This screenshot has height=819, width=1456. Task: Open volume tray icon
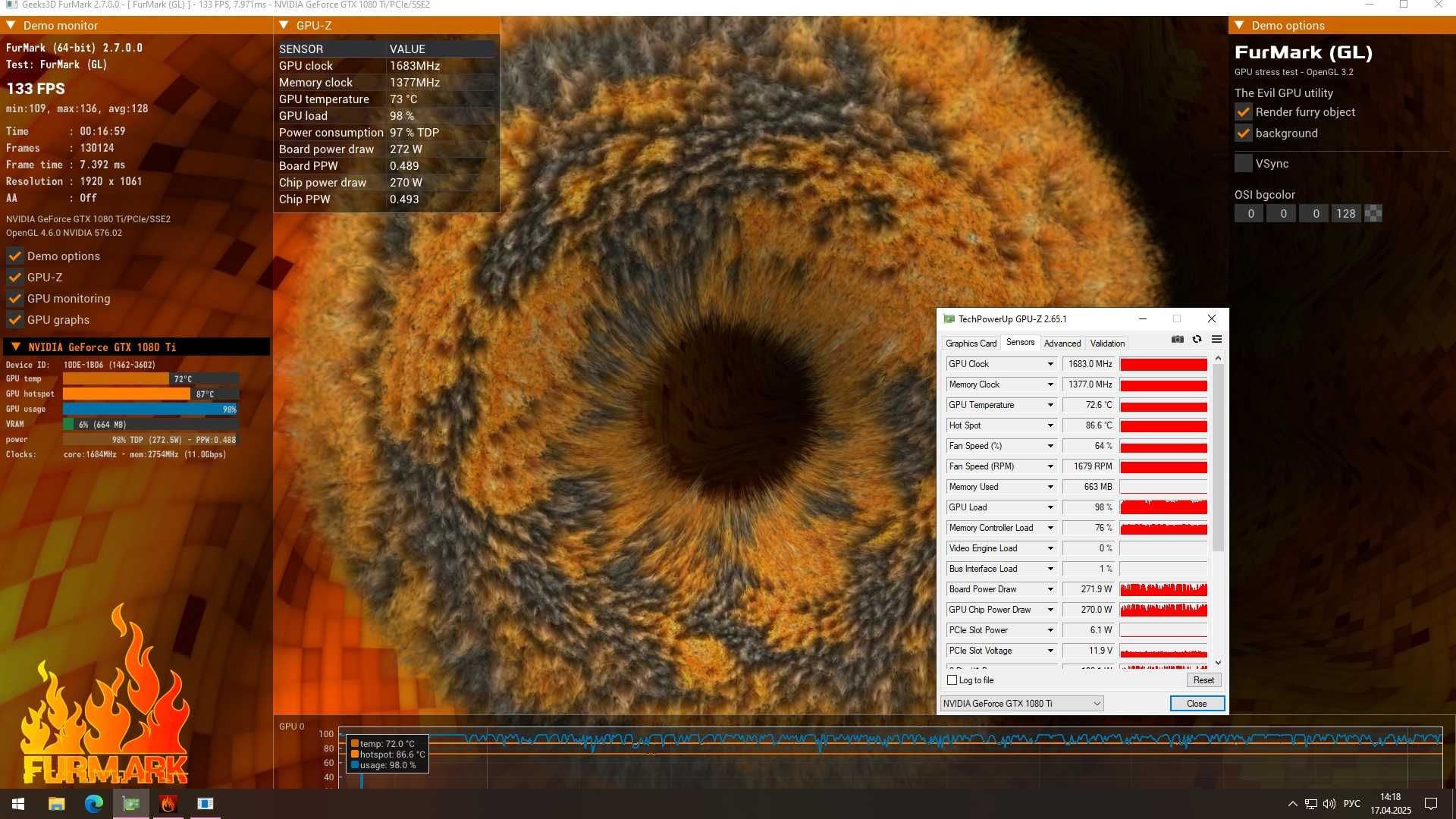1329,804
